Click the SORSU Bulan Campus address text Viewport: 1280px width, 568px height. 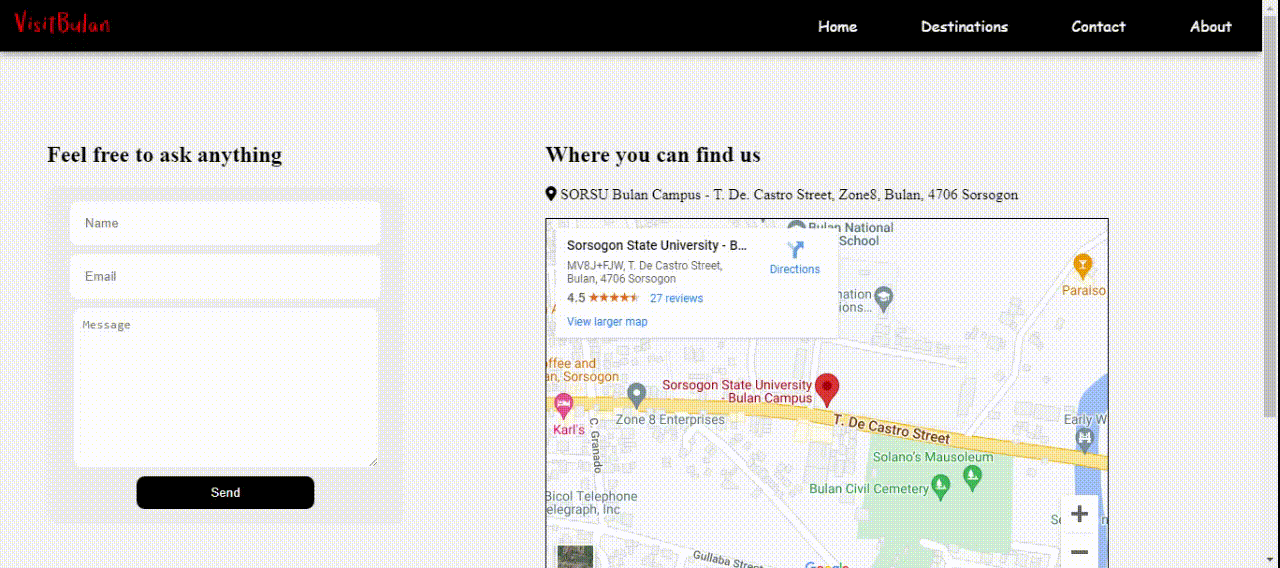(x=789, y=194)
